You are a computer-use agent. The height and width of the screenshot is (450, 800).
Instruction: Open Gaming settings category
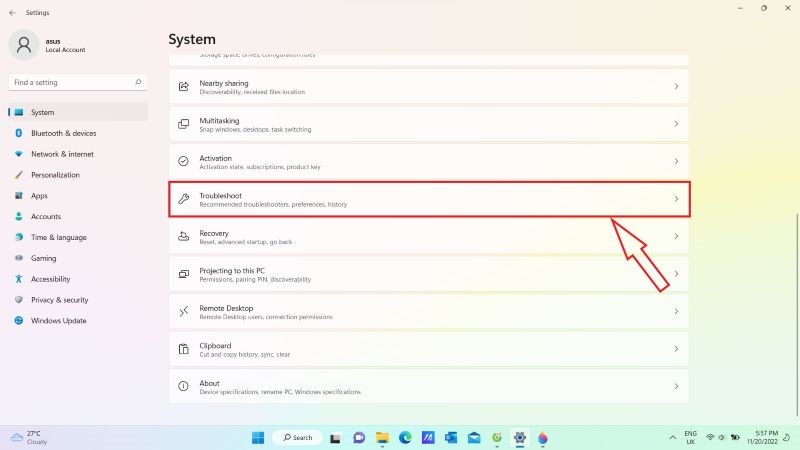(78, 258)
